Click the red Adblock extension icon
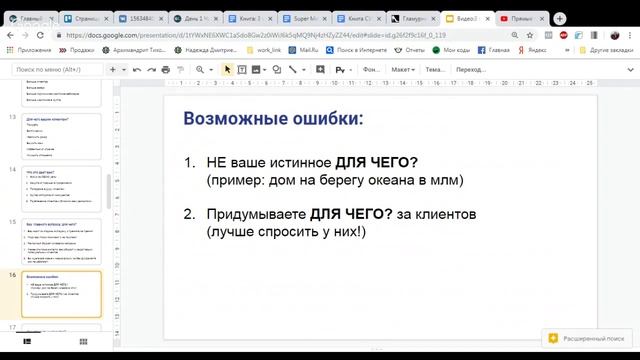The image size is (640, 360). click(564, 36)
